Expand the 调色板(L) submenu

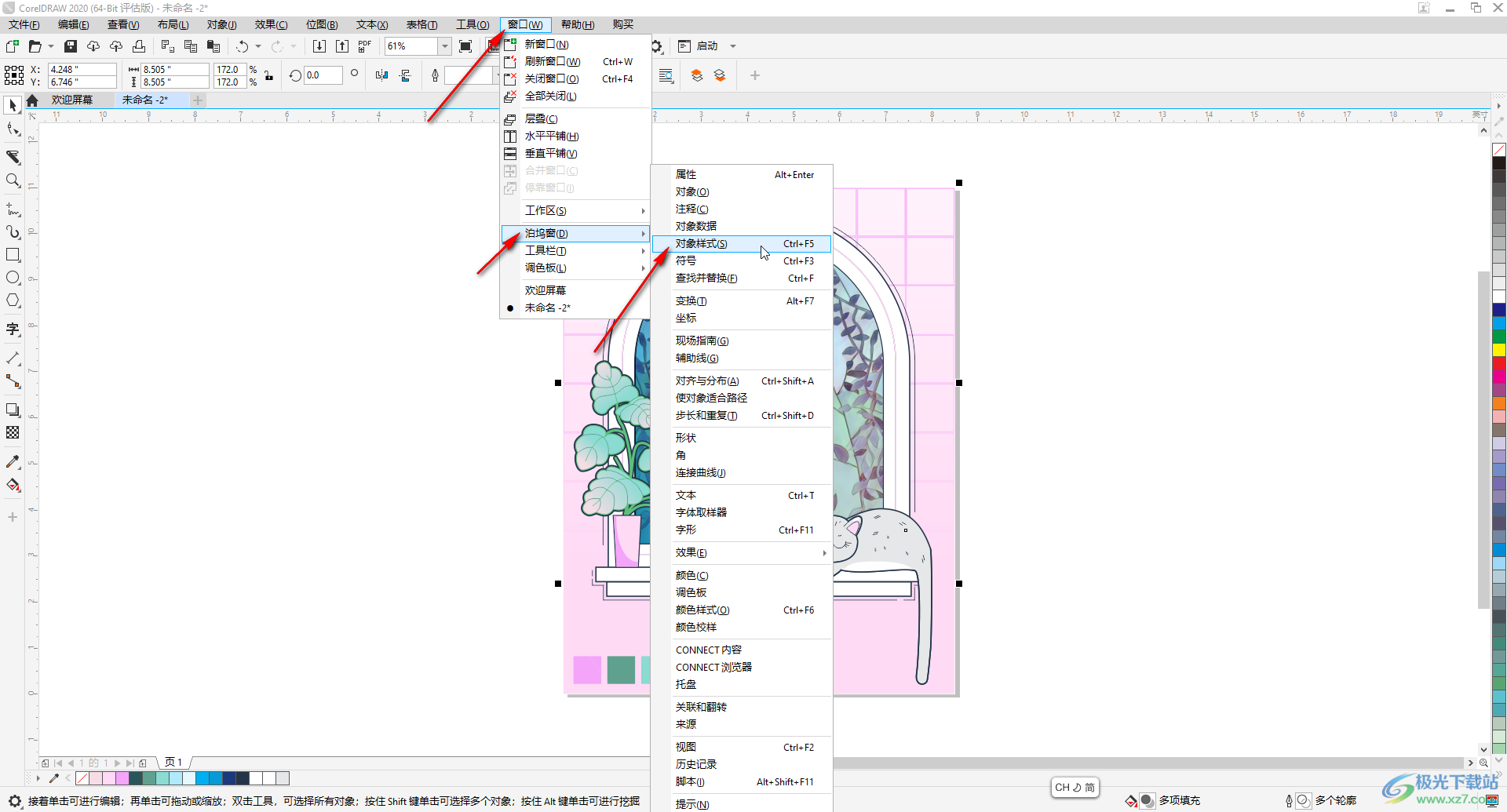point(575,268)
